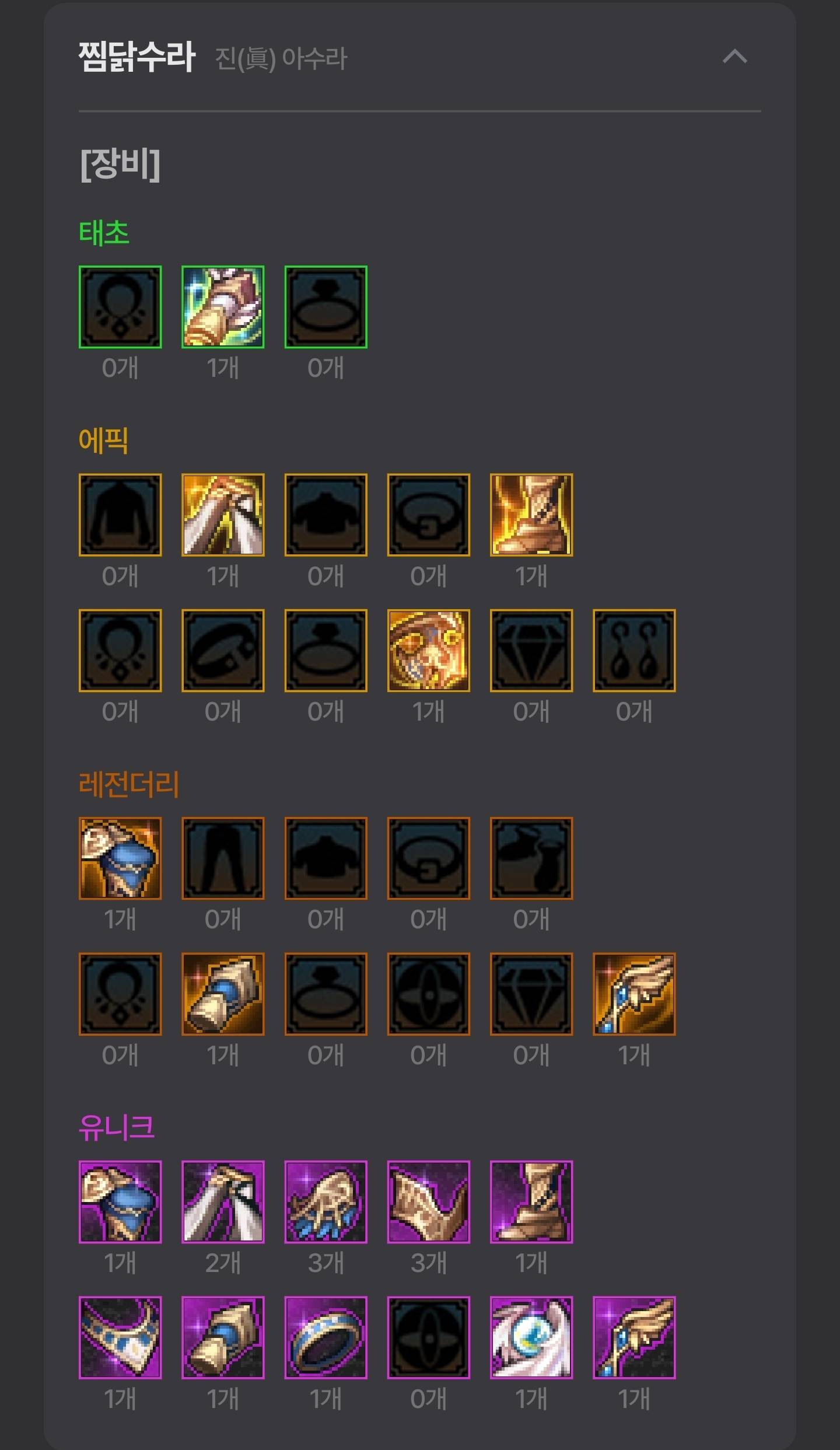The height and width of the screenshot is (1450, 840).
Task: Open the 에픽 golden support equipment icon
Action: coord(429,651)
